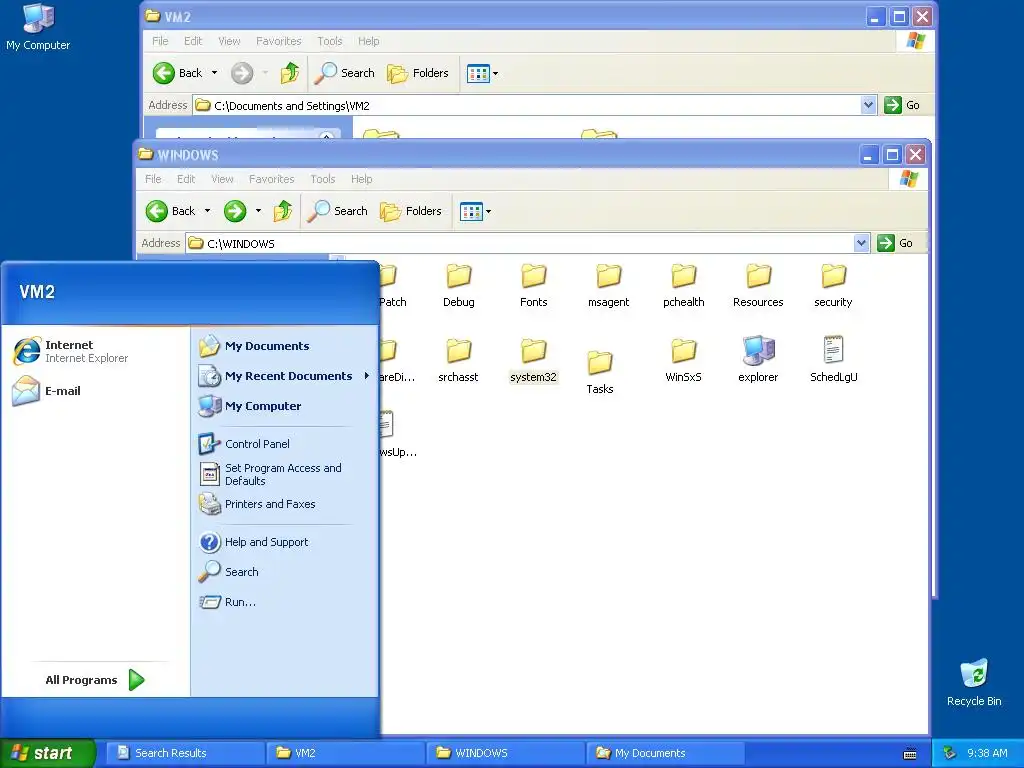
Task: Click the keyboard tray icon in taskbar
Action: [x=910, y=754]
